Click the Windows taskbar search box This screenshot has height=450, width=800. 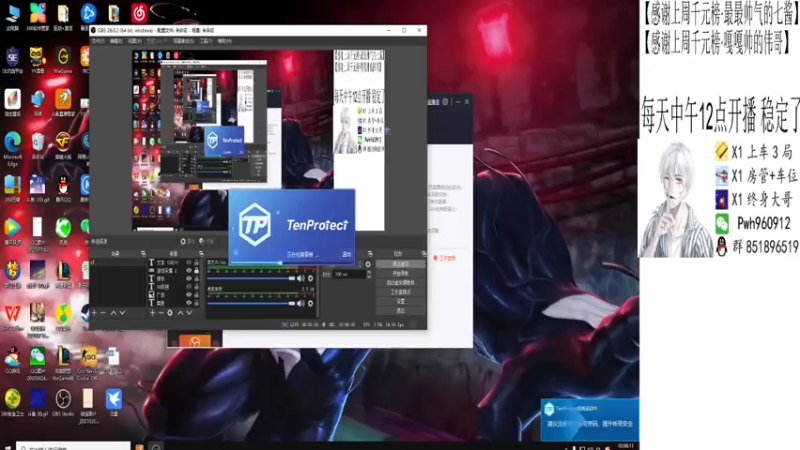[x=73, y=446]
